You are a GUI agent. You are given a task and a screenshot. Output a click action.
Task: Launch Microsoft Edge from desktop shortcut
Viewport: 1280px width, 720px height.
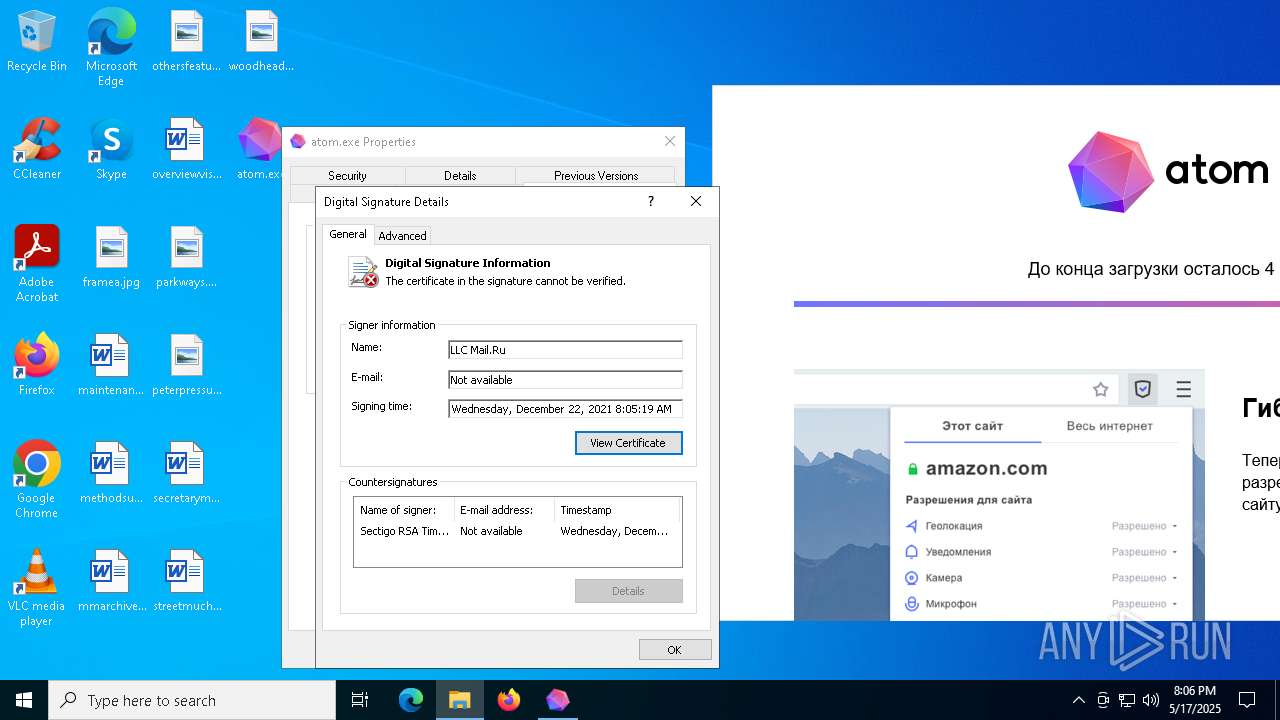[111, 48]
